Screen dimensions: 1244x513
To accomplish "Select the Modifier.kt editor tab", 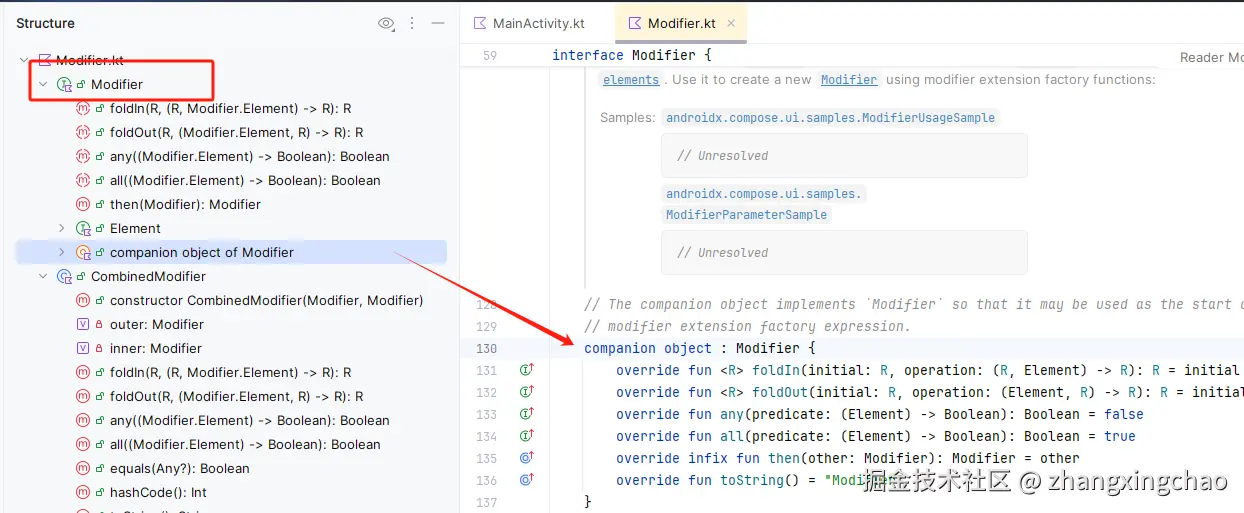I will pyautogui.click(x=682, y=23).
